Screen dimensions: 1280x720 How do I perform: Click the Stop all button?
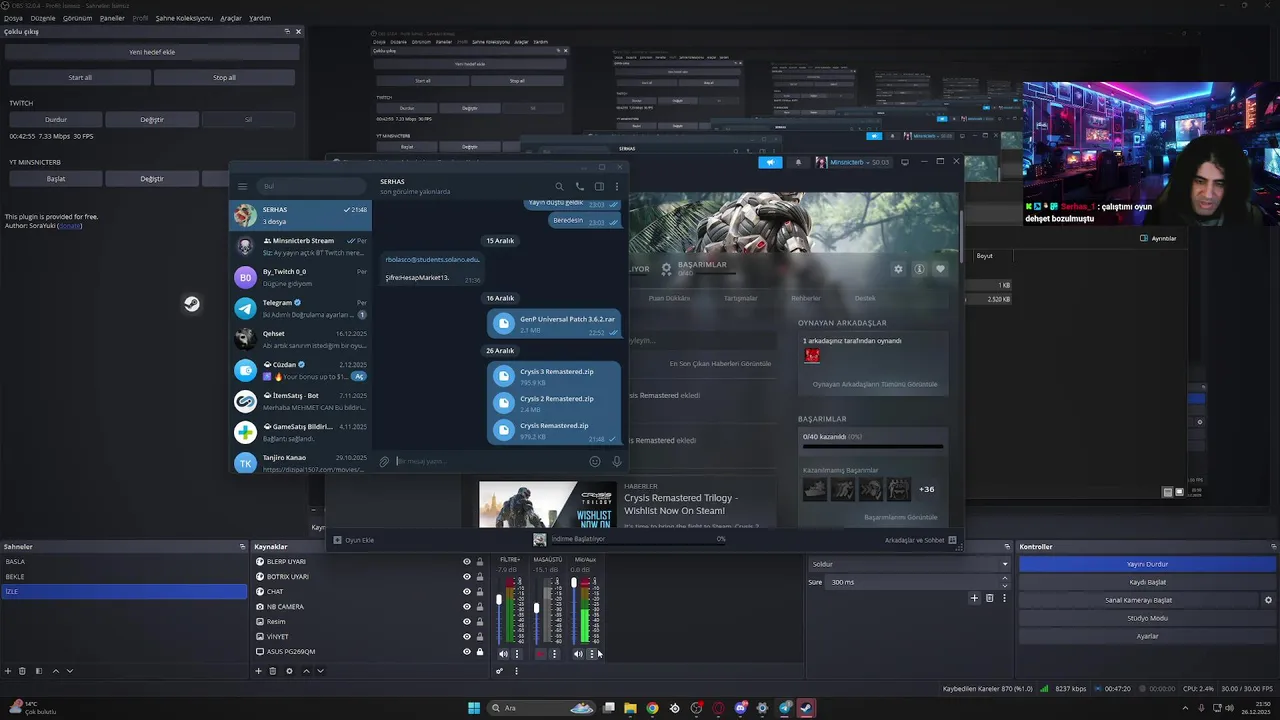coord(225,77)
